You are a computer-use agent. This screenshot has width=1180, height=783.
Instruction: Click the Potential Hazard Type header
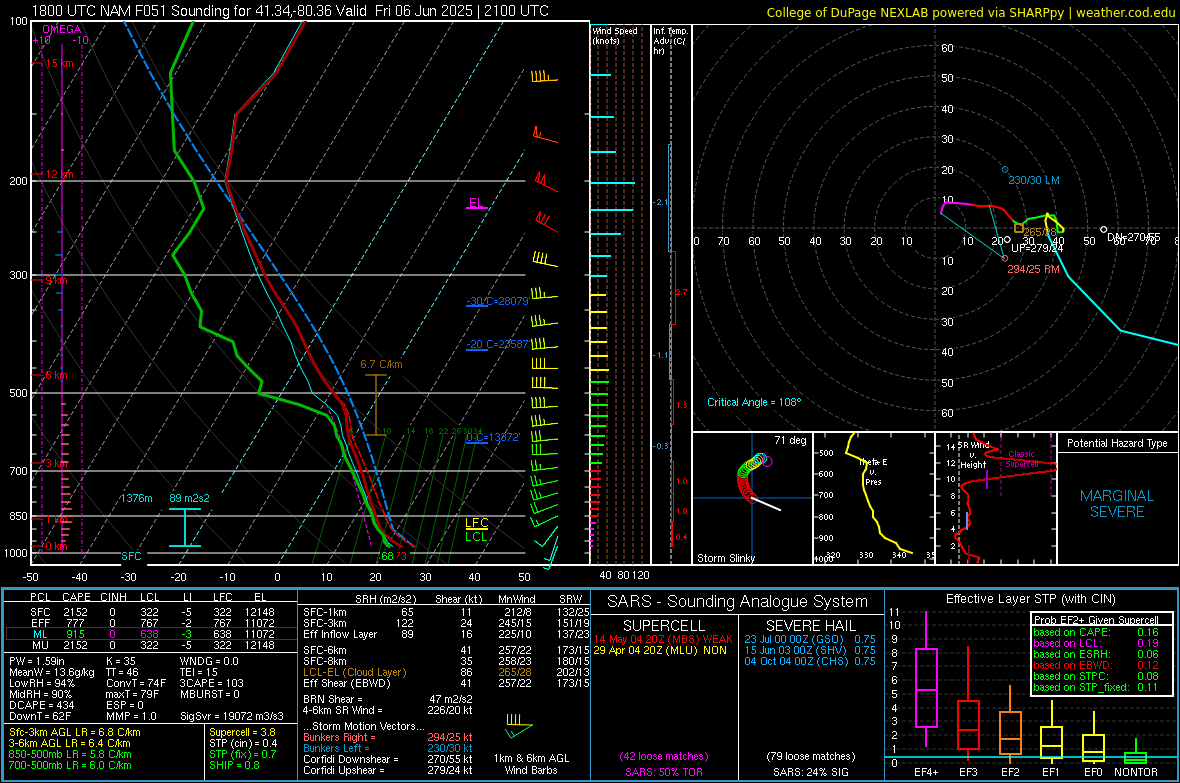1117,443
